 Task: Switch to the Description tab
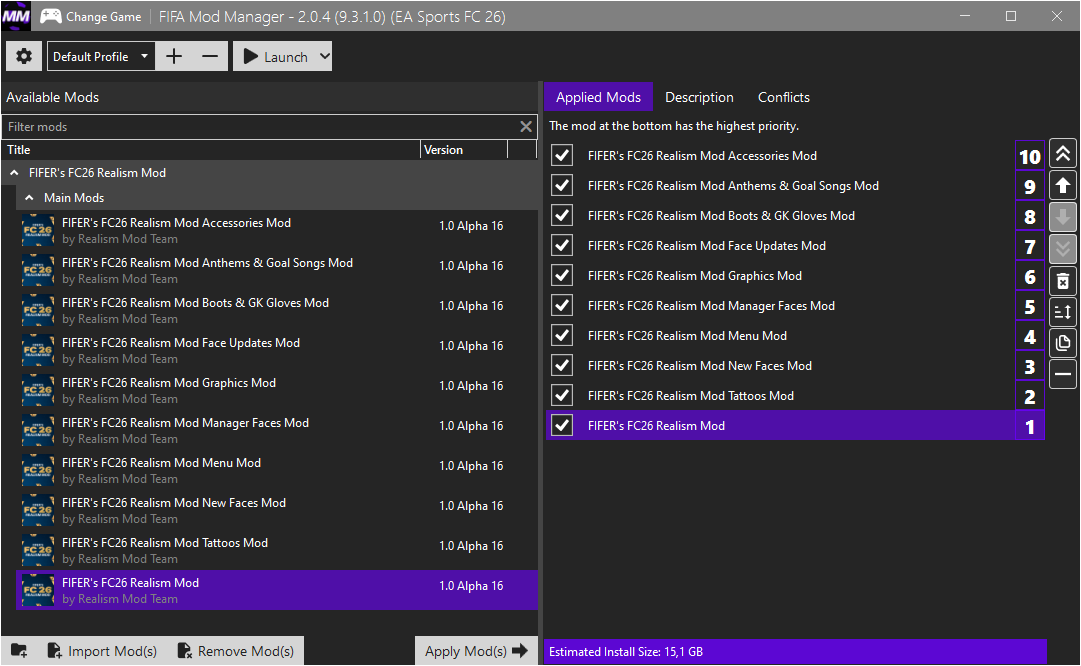click(699, 97)
